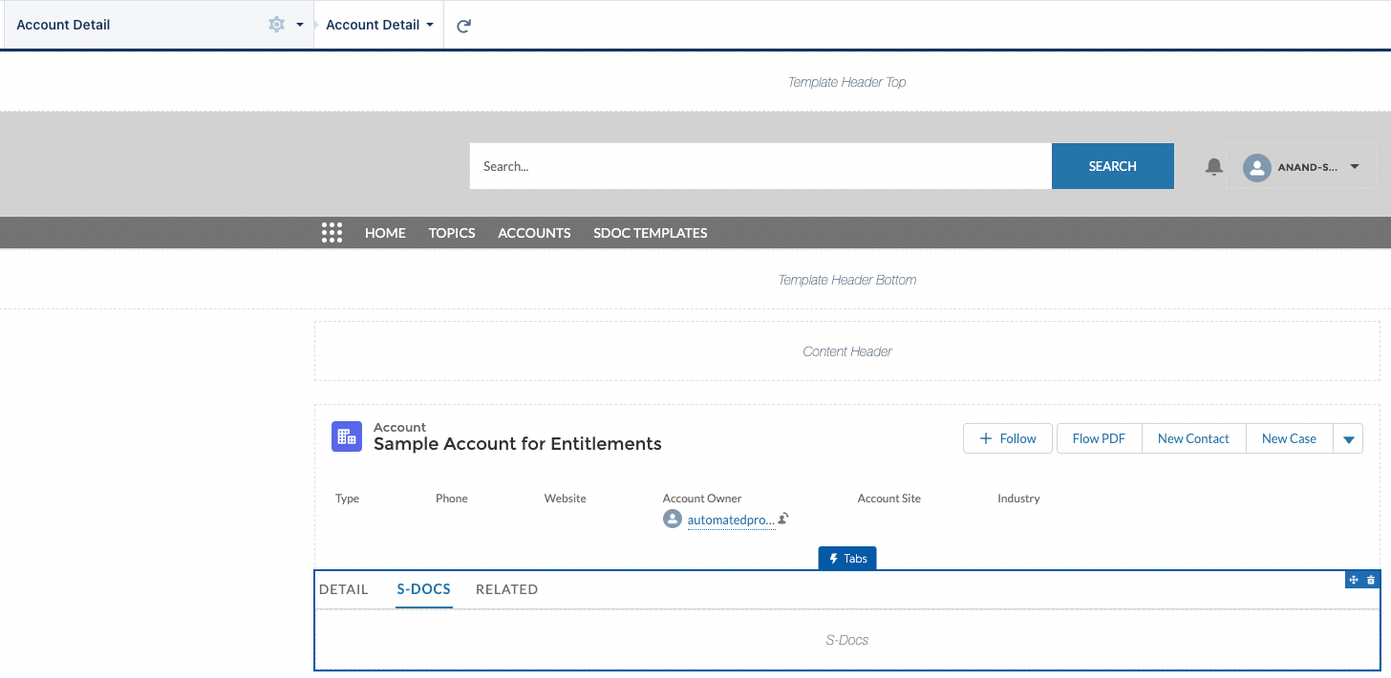Select the S-Docs content placeholder
The image size is (1391, 678).
(x=847, y=640)
